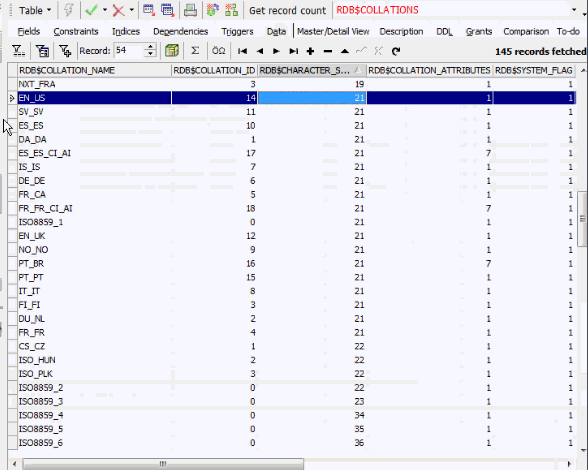Sort by RDB$COLLATION_NAME column header
The width and height of the screenshot is (588, 470).
click(94, 70)
